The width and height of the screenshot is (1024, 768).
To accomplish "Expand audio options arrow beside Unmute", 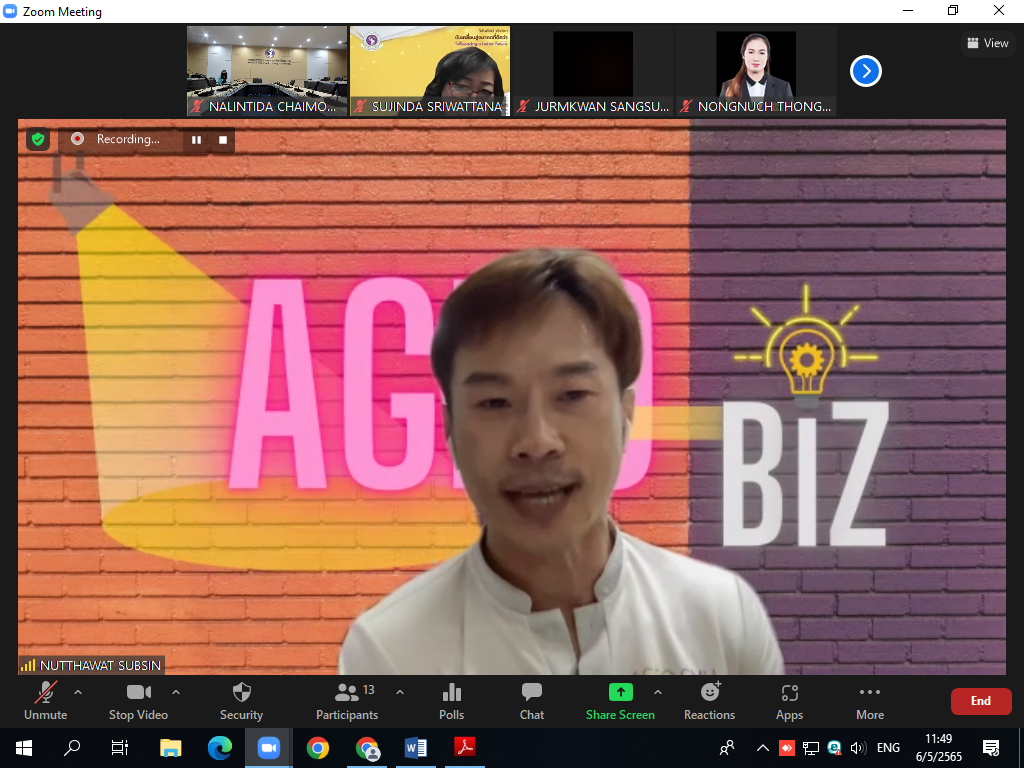I will (78, 692).
